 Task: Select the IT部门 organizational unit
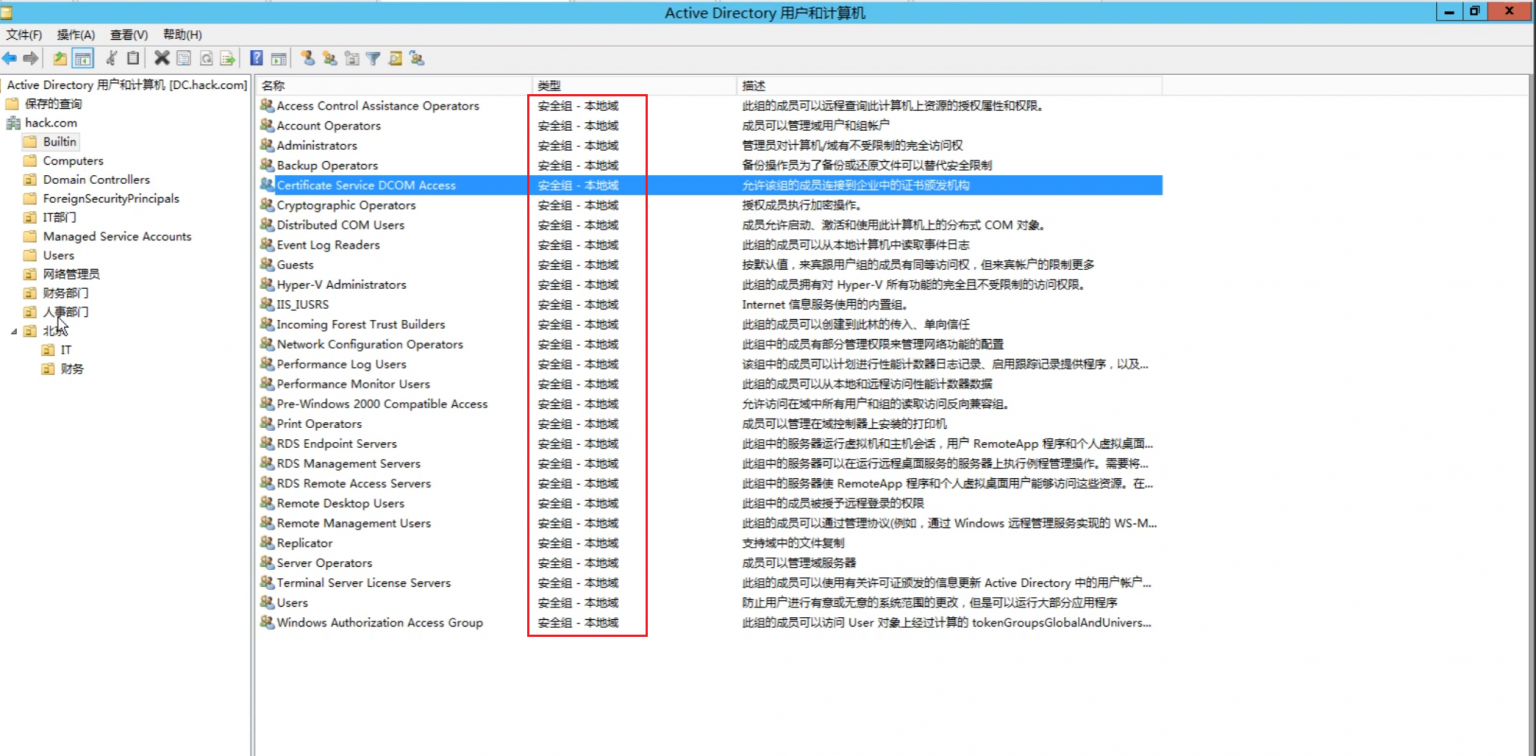pyautogui.click(x=59, y=217)
